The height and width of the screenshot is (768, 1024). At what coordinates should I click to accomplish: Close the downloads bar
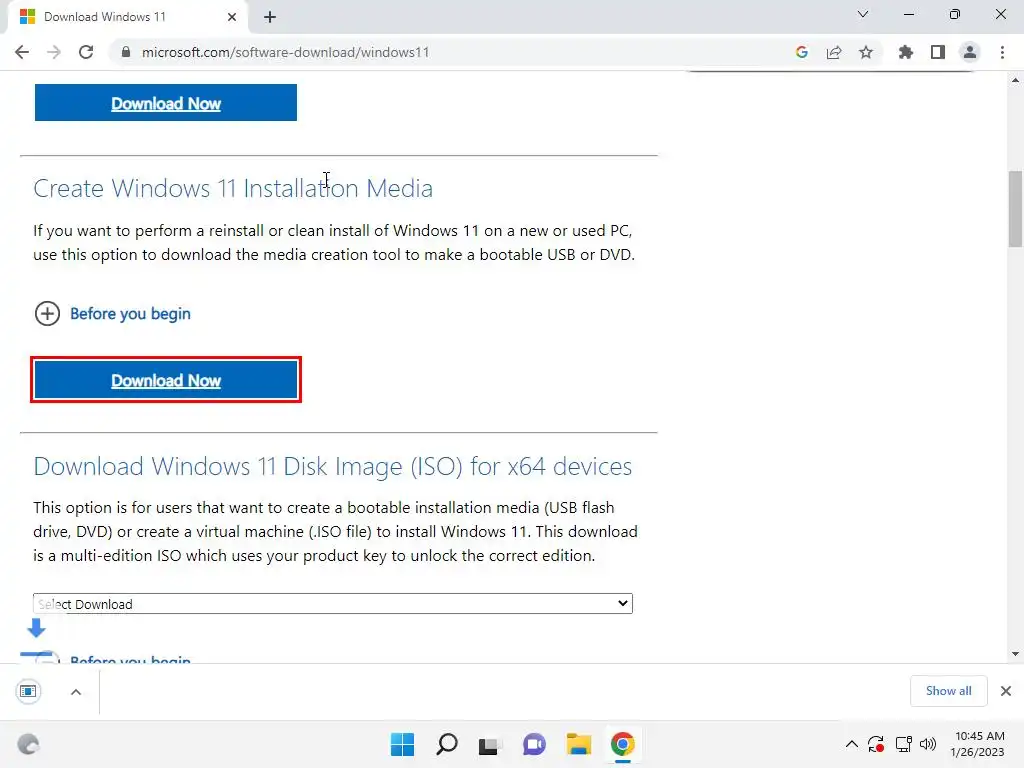pos(1006,691)
